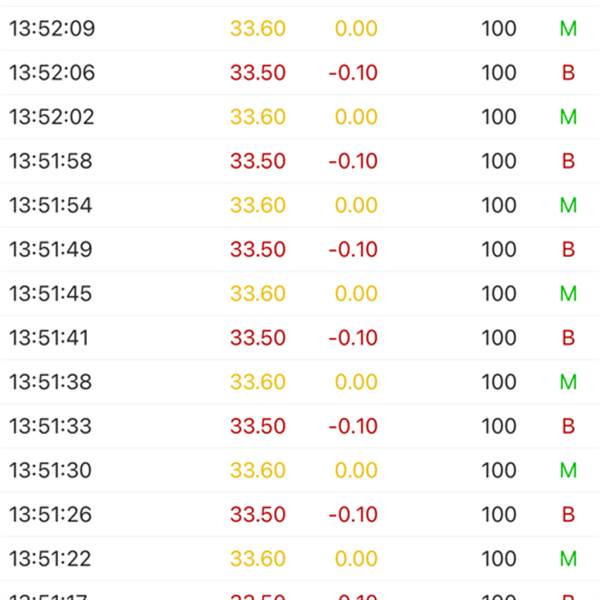Click price 33.50 on the 13:52:06 row
This screenshot has height=600, width=600.
(x=258, y=73)
